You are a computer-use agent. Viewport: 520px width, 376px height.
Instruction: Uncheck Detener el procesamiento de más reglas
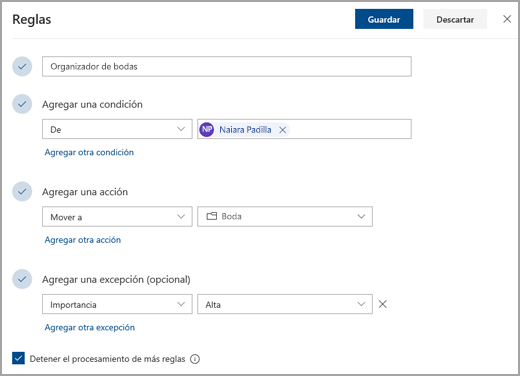pyautogui.click(x=18, y=358)
